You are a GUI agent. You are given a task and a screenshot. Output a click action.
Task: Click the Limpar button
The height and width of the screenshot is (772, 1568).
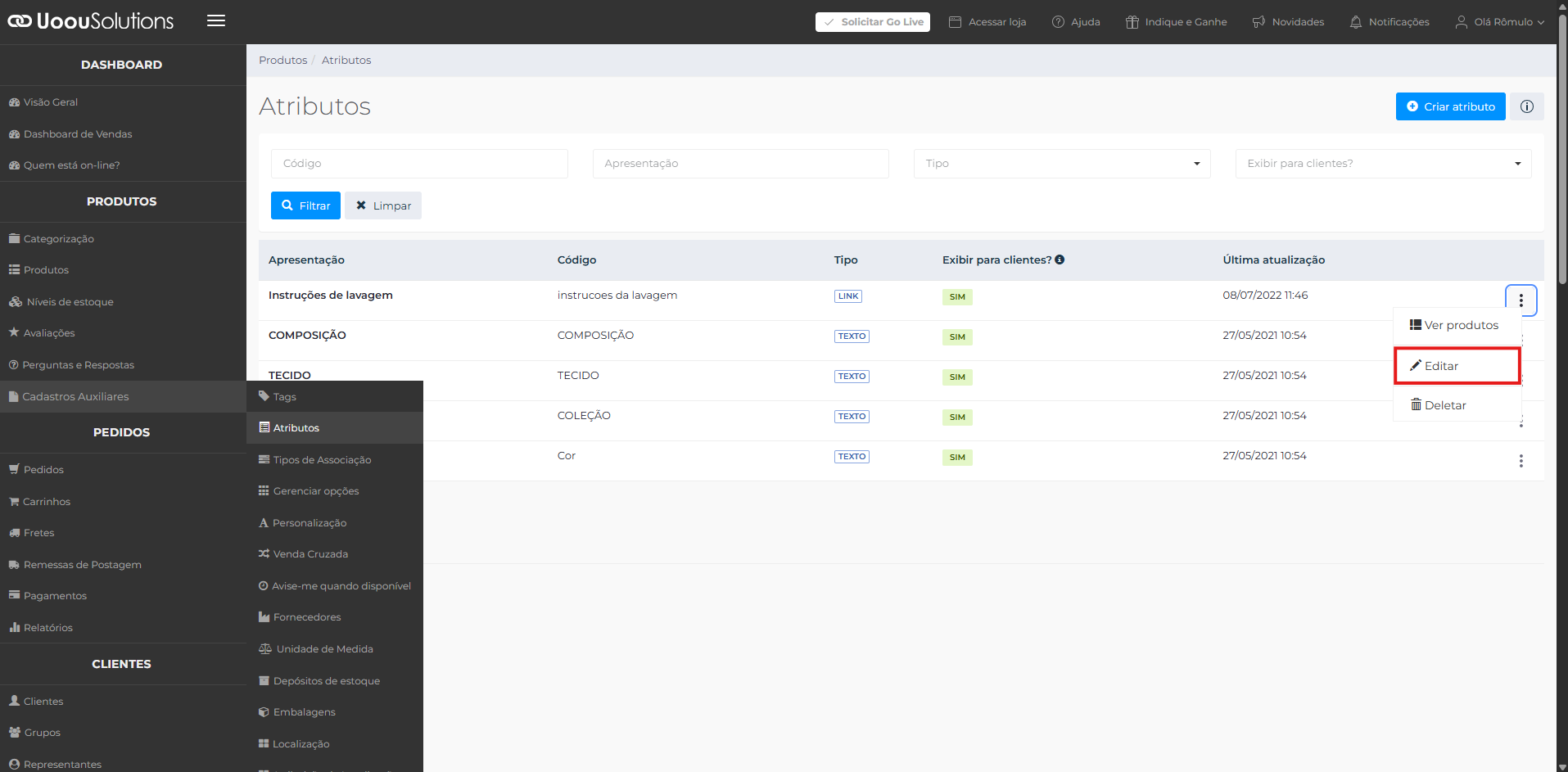click(x=383, y=205)
